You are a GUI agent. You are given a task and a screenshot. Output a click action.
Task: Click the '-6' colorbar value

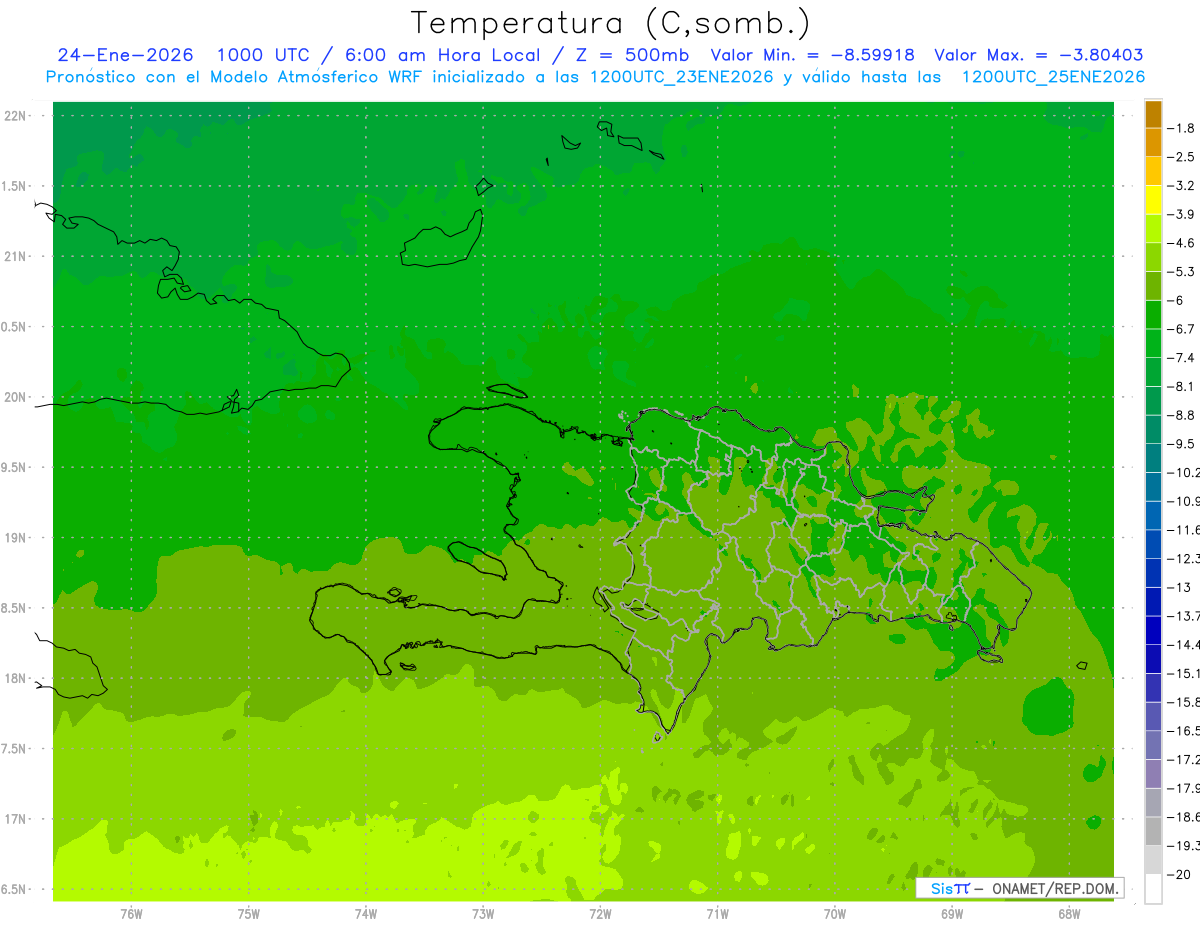click(1175, 300)
